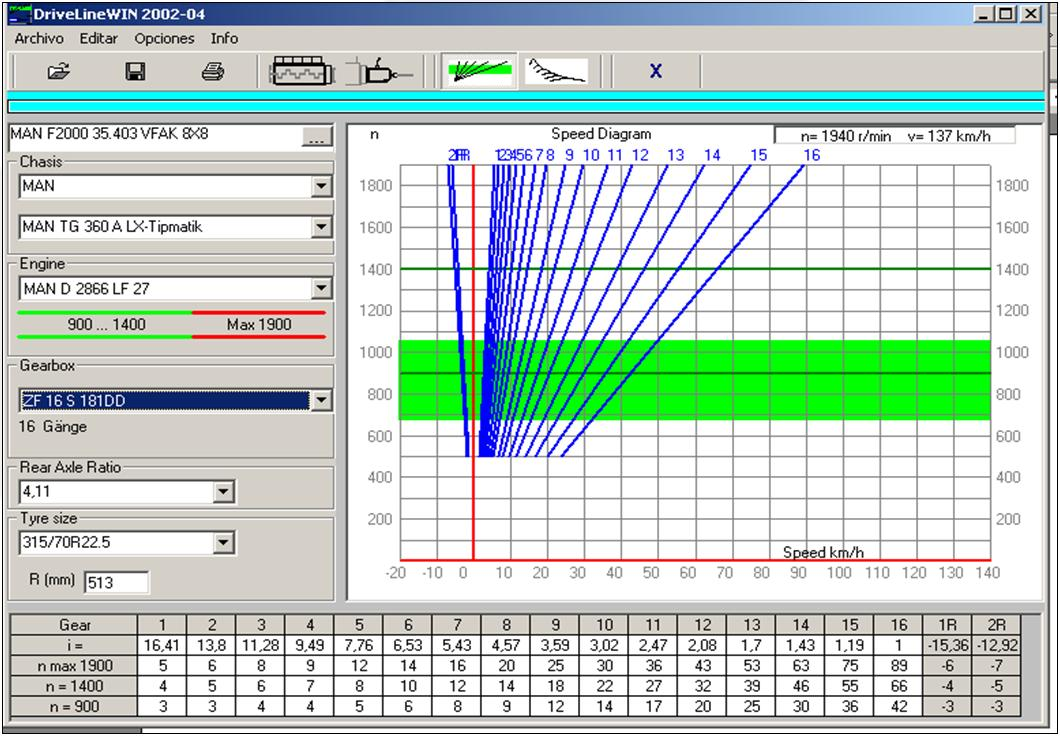Viewport: 1060px width, 736px height.
Task: Open the Info menu
Action: coord(224,39)
